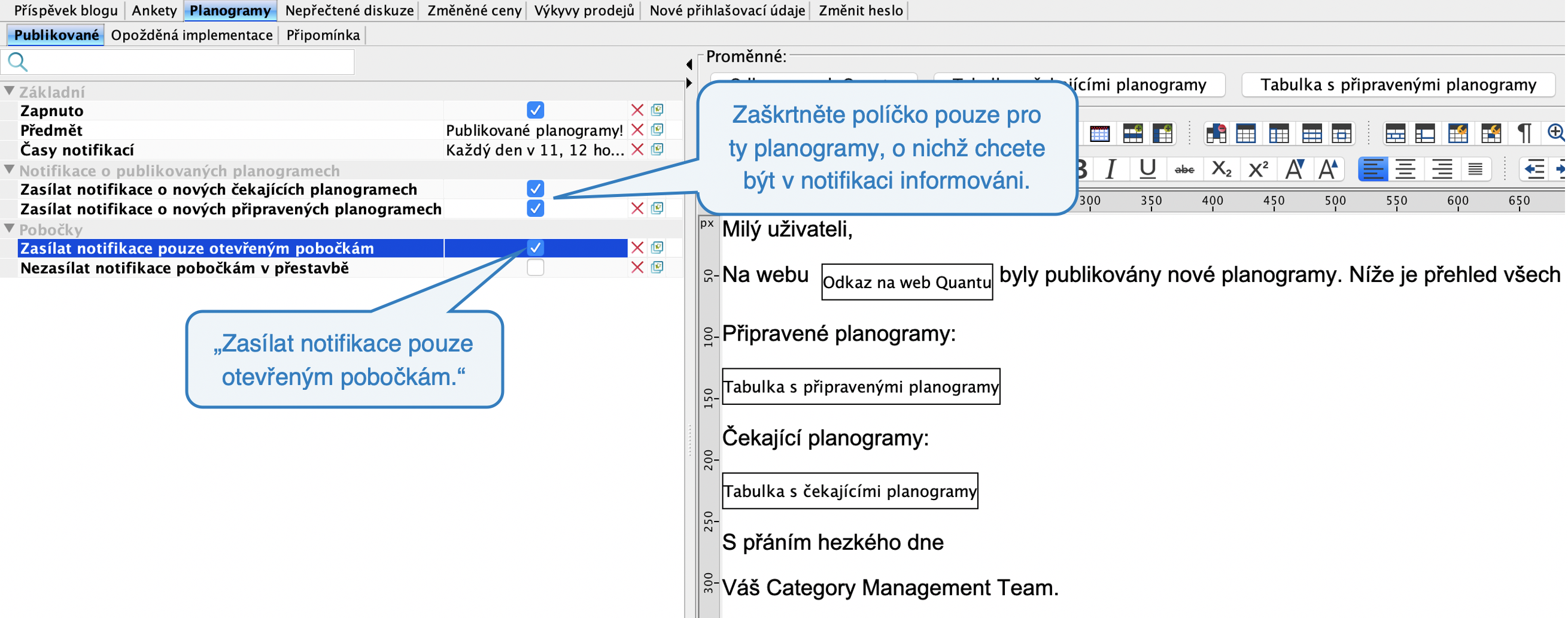Apply superscript formatting X²

pyautogui.click(x=1259, y=169)
